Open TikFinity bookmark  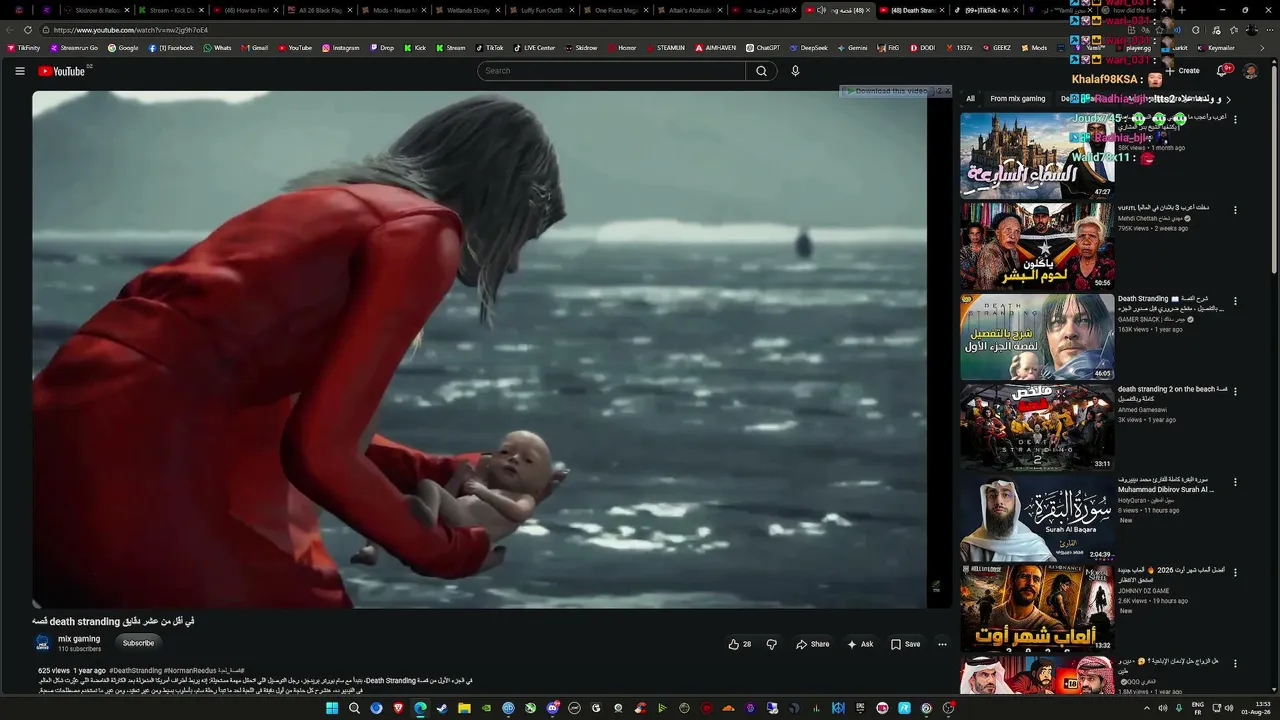pyautogui.click(x=23, y=48)
